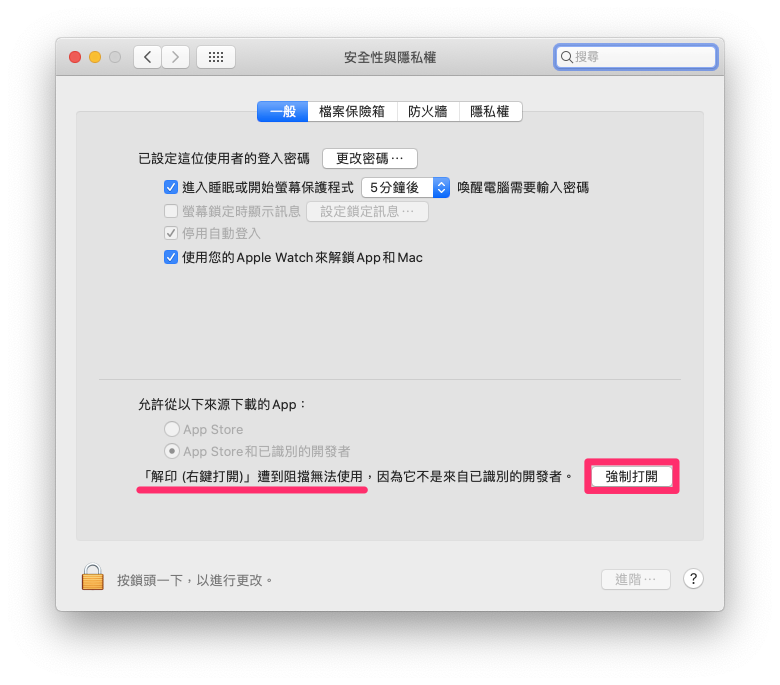The image size is (780, 685).
Task: Open help with the question mark button
Action: coord(693,579)
